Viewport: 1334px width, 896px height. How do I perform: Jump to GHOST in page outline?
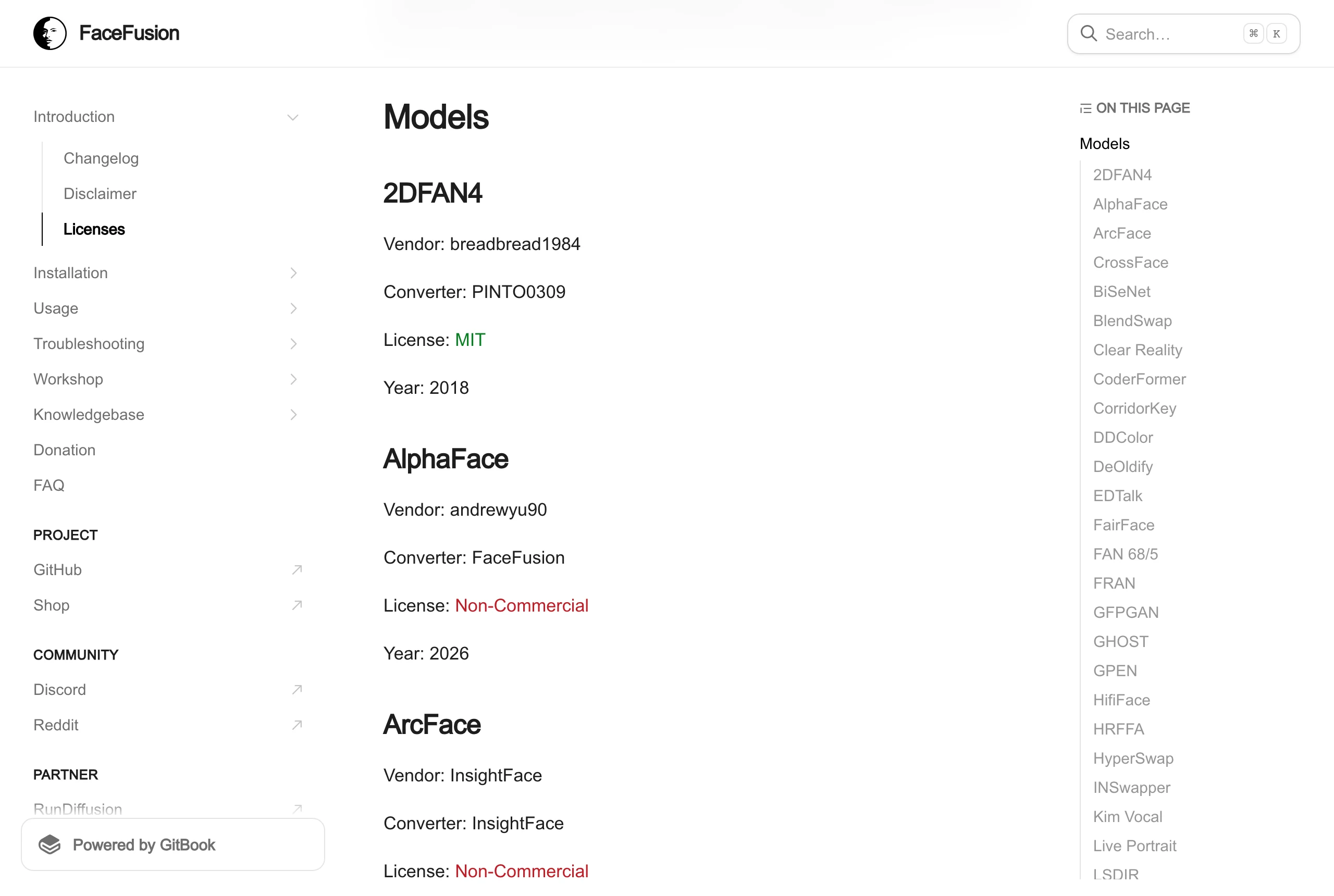pos(1121,642)
